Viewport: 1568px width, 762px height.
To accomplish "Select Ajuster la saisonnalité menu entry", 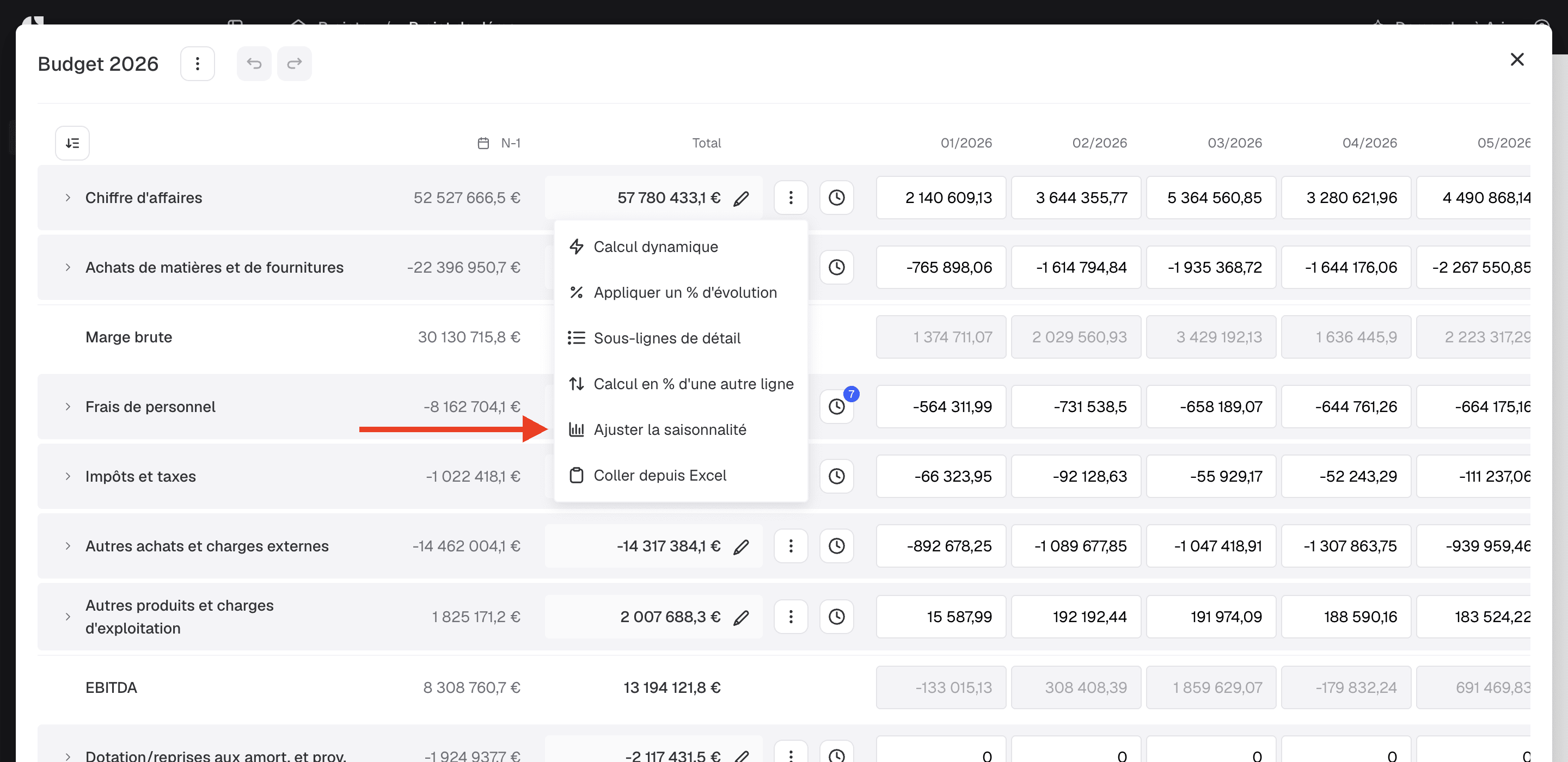I will coord(681,429).
